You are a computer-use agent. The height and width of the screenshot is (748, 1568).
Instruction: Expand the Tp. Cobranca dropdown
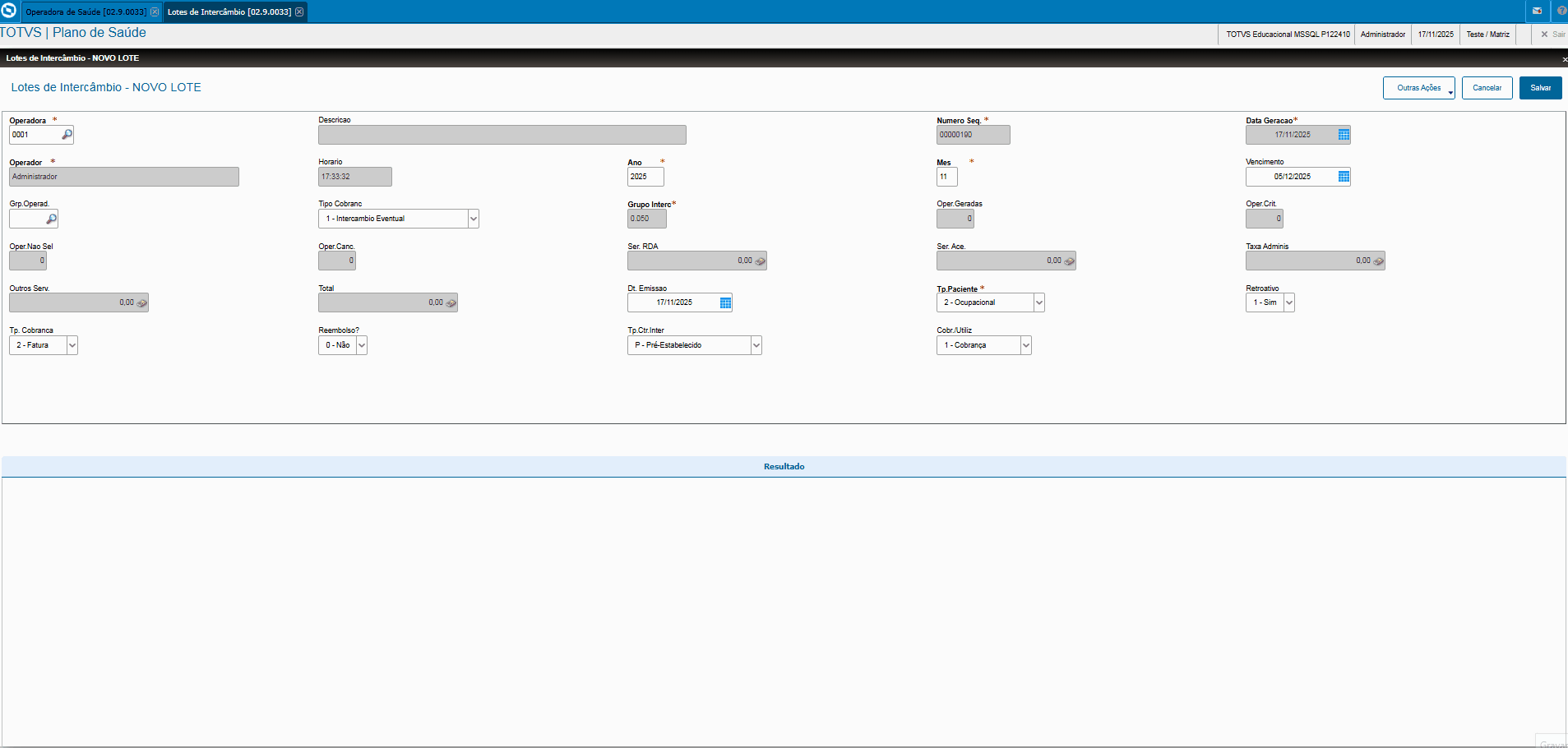tap(72, 345)
